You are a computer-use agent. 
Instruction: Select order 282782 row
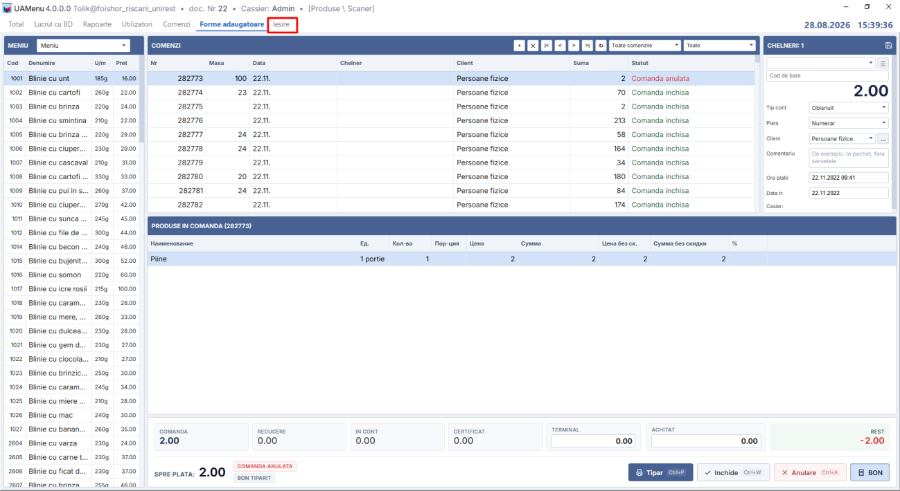click(451, 204)
